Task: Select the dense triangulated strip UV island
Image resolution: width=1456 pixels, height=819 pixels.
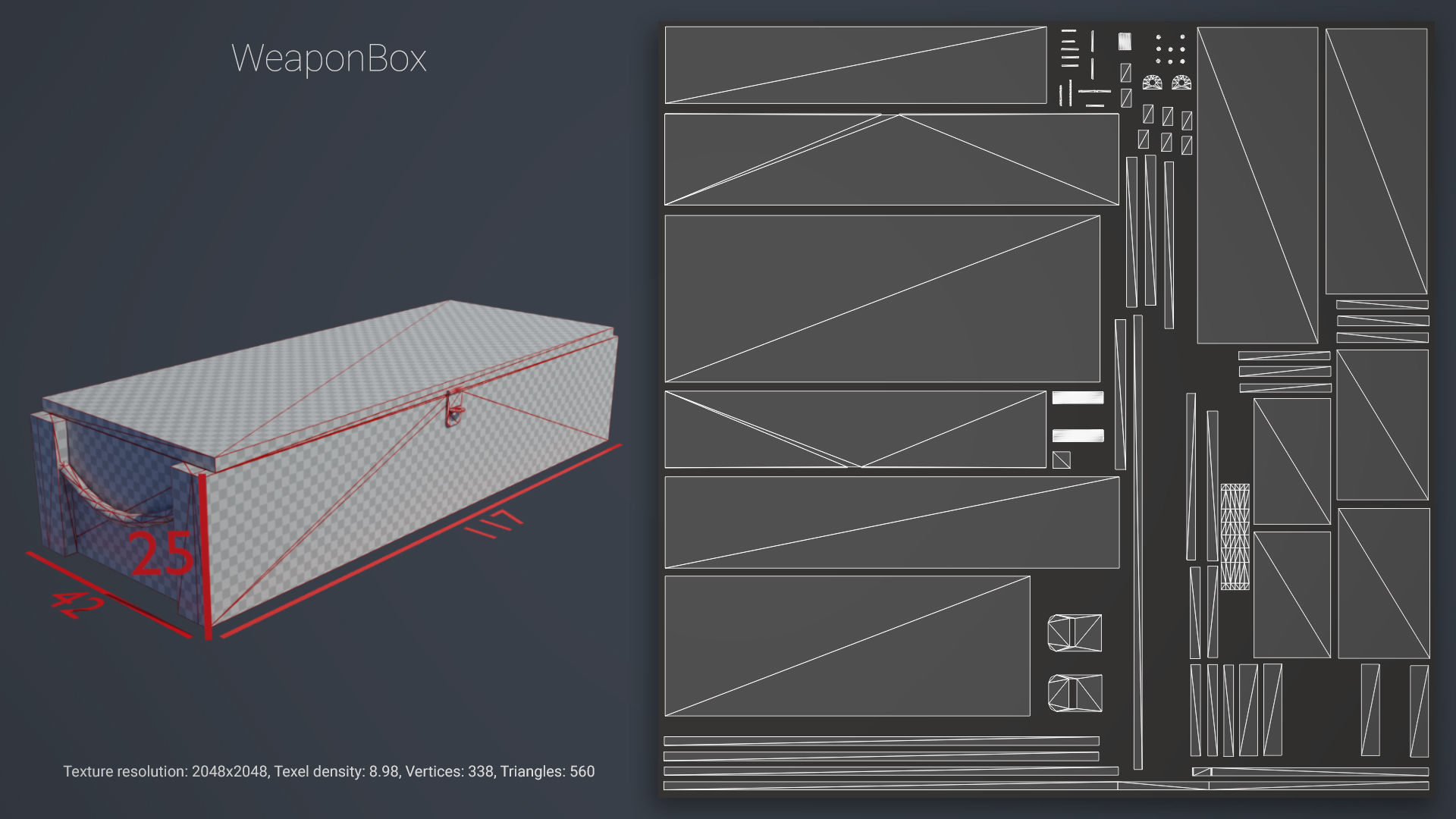Action: pyautogui.click(x=1235, y=537)
